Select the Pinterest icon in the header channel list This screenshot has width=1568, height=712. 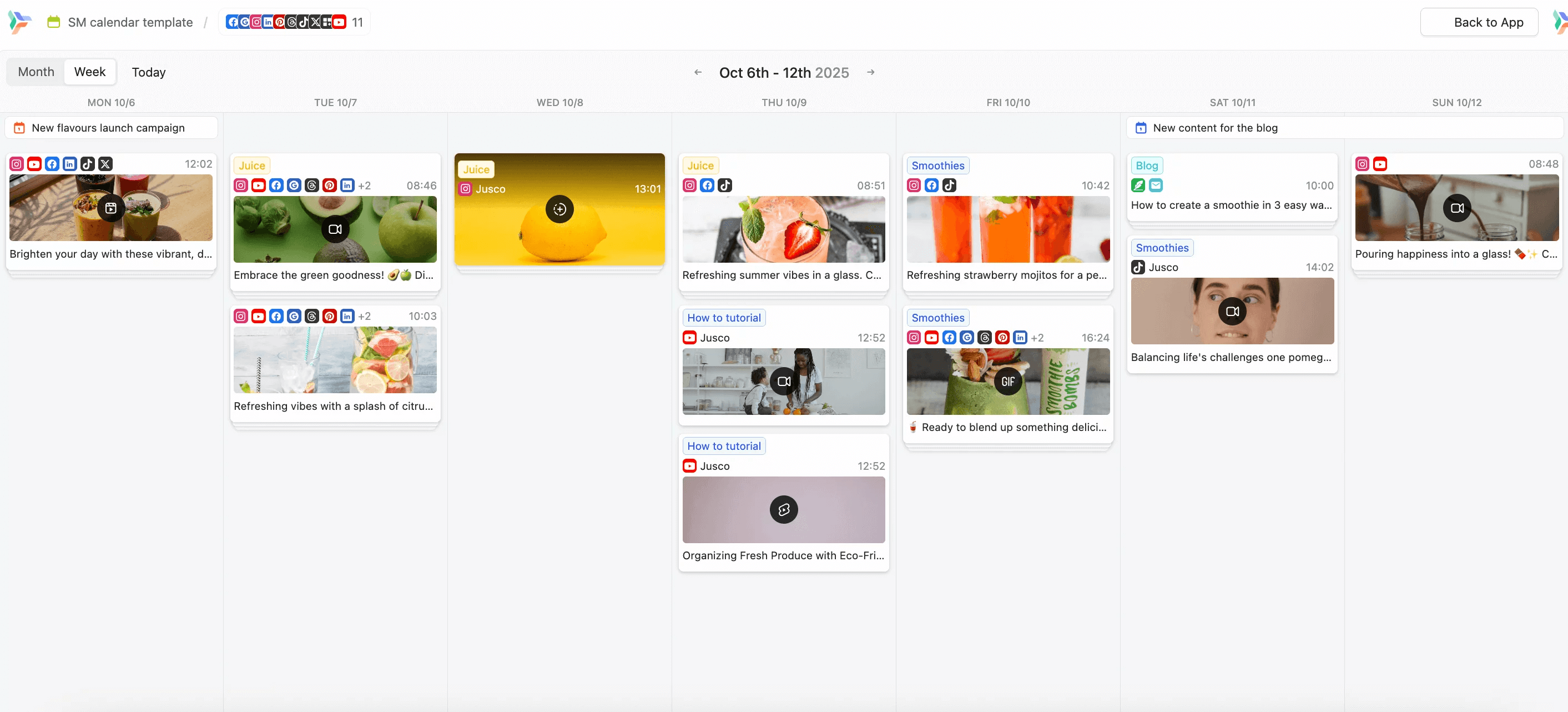point(279,21)
